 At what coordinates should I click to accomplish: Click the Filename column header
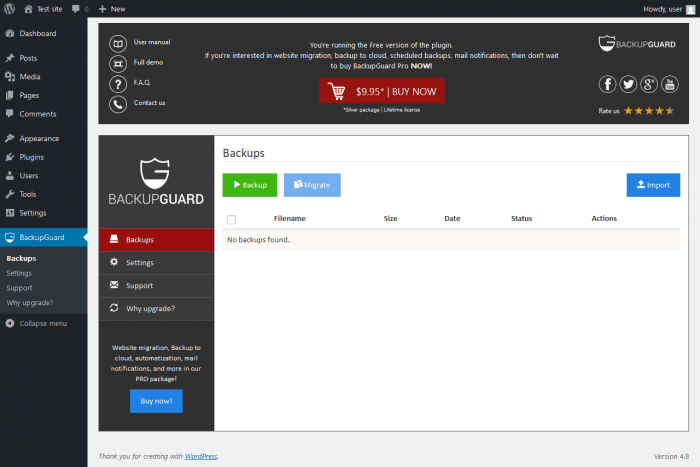[x=289, y=218]
